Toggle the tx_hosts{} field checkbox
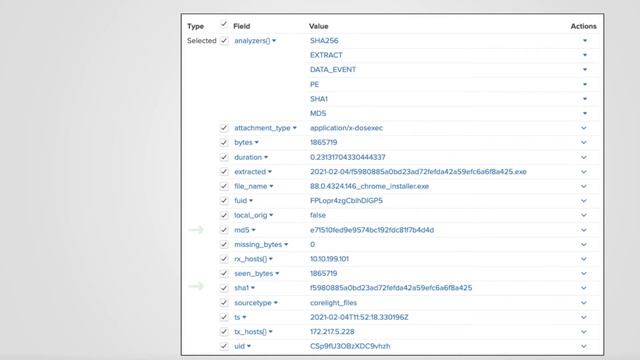The width and height of the screenshot is (640, 360). pos(224,331)
